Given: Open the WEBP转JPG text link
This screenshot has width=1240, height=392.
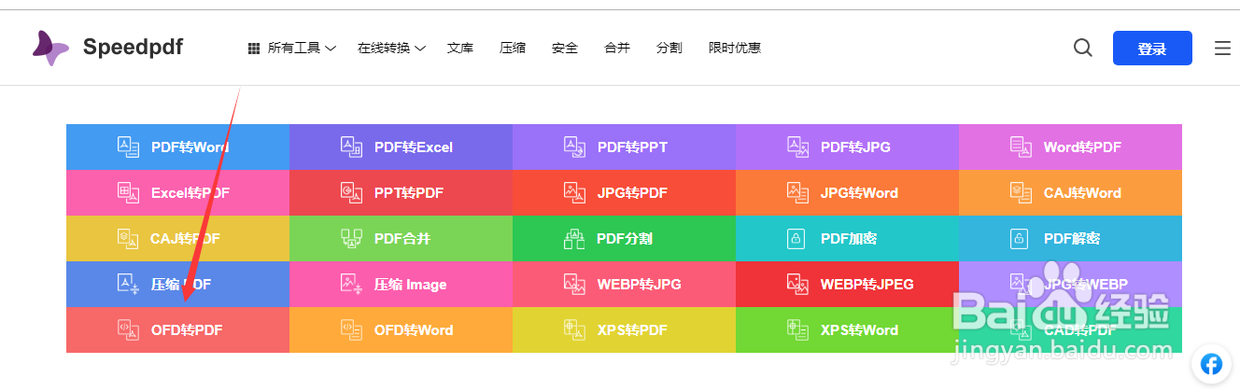Looking at the screenshot, I should coord(639,284).
